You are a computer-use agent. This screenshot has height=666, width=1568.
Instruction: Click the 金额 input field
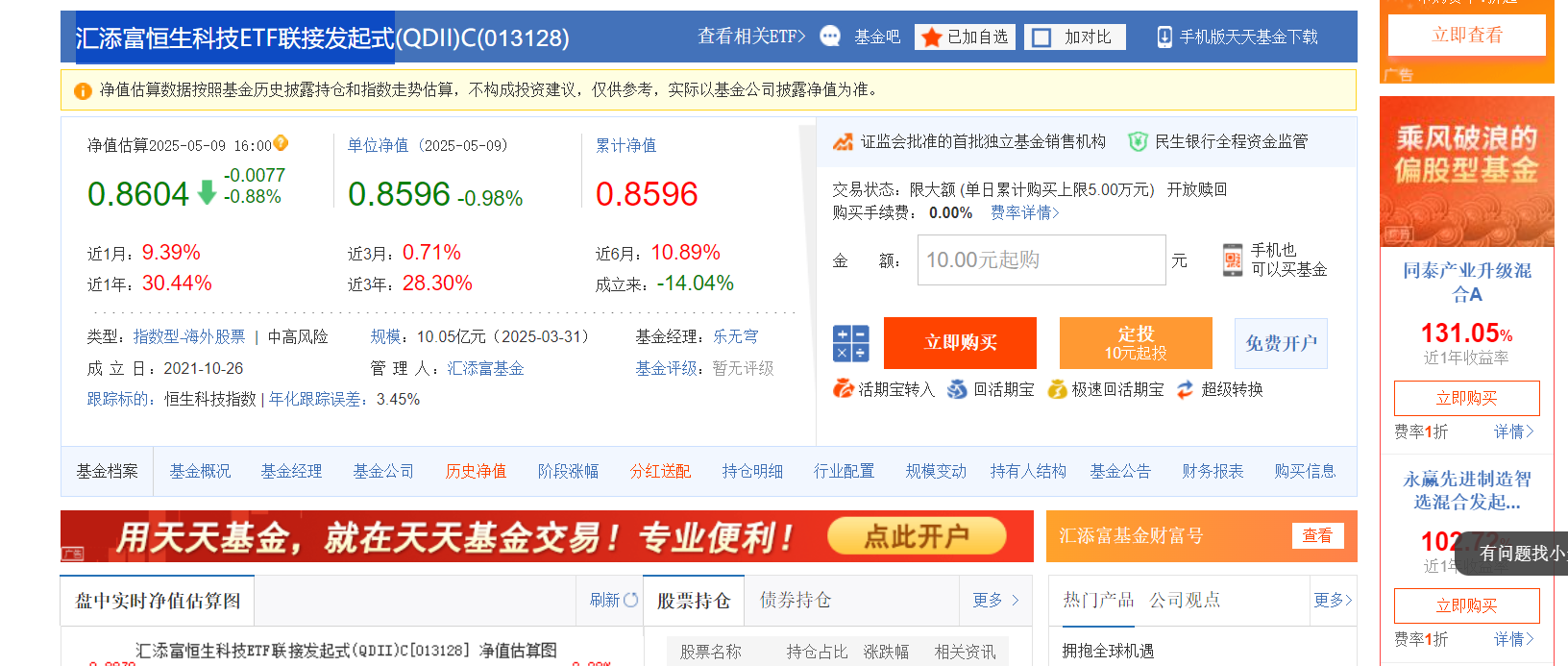(1041, 259)
